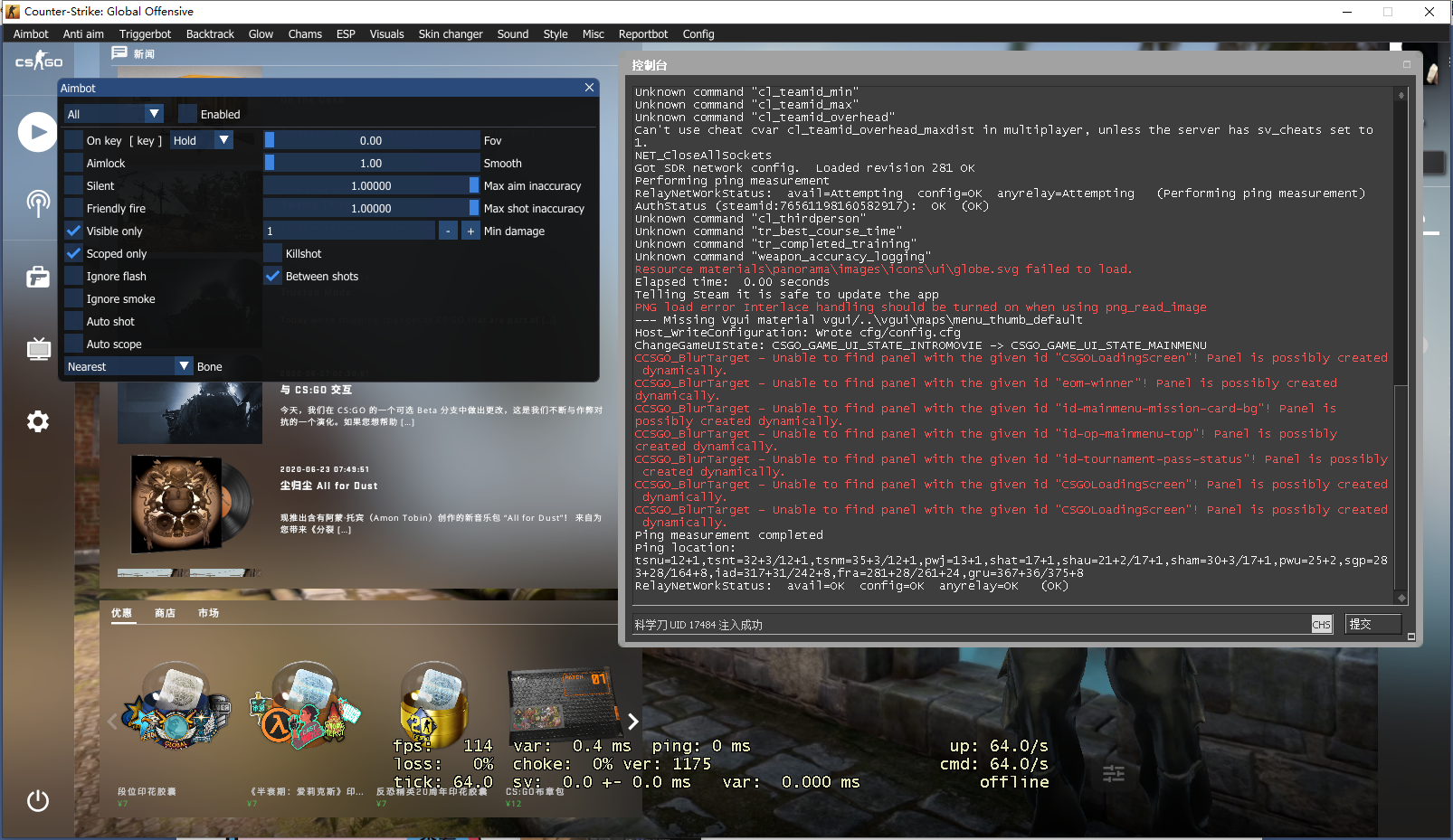The width and height of the screenshot is (1453, 840).
Task: Open the Hold key mode dropdown
Action: [202, 140]
